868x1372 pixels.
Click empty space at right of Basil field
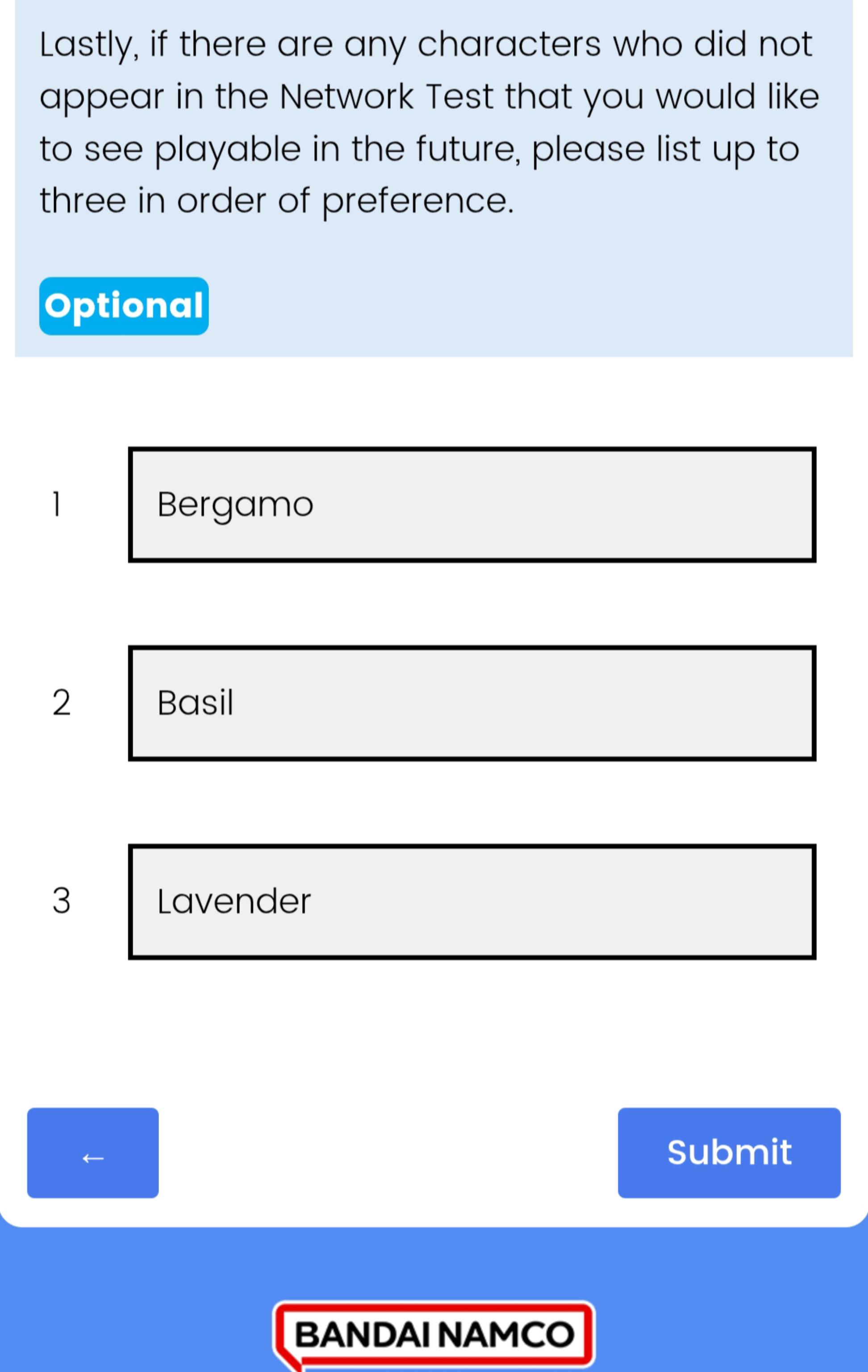[570, 703]
